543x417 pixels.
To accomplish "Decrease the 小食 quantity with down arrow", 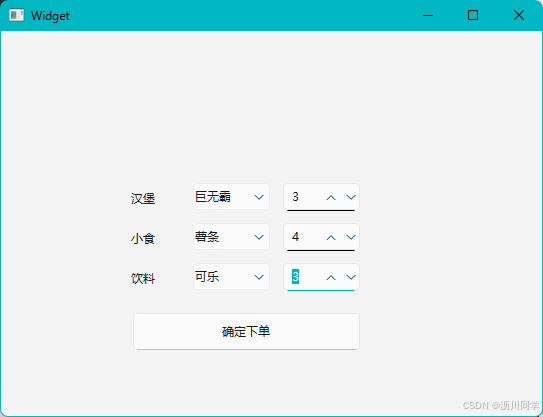I will click(x=351, y=237).
